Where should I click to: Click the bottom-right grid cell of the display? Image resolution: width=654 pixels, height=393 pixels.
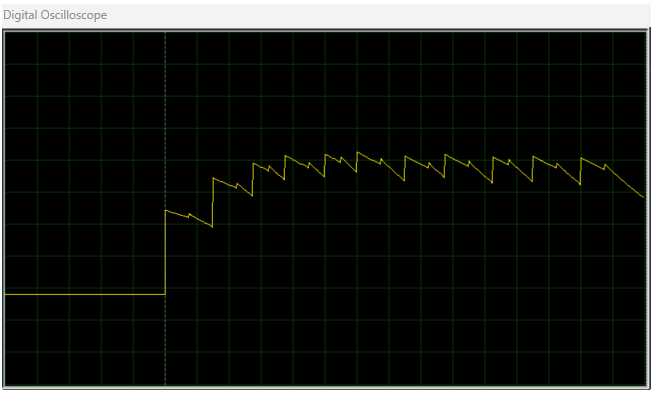[x=629, y=368]
